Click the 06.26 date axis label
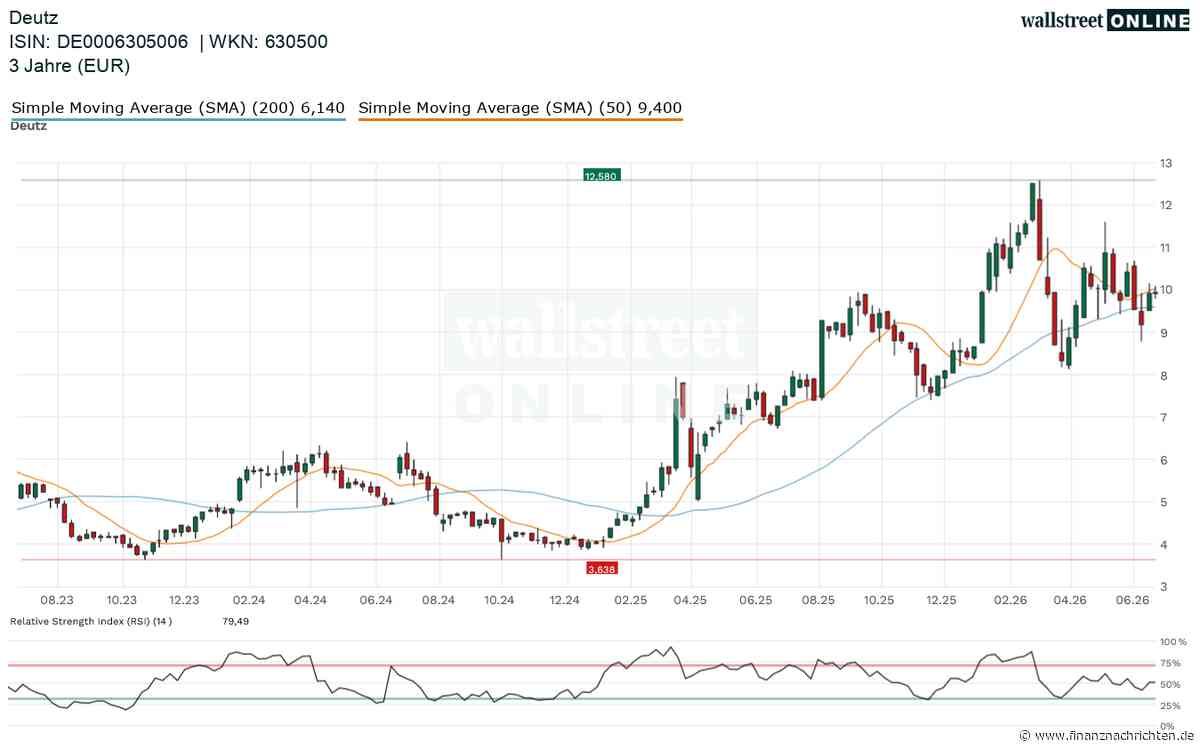This screenshot has width=1200, height=750. pos(1133,600)
